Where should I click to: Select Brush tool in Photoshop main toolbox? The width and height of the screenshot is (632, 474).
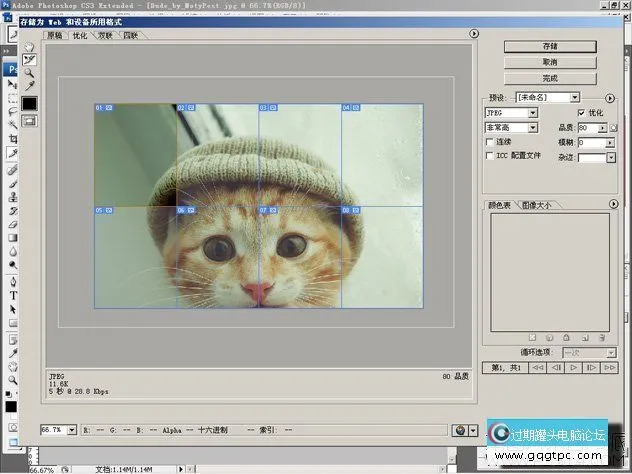tap(13, 184)
